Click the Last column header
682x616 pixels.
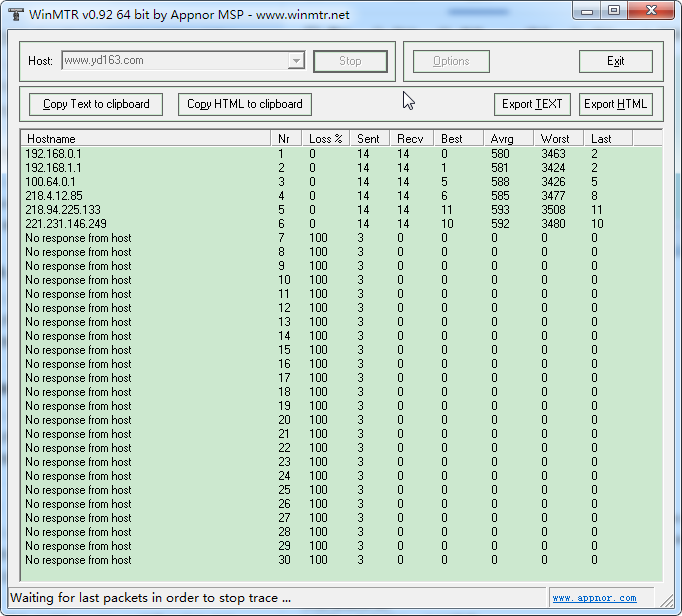608,139
